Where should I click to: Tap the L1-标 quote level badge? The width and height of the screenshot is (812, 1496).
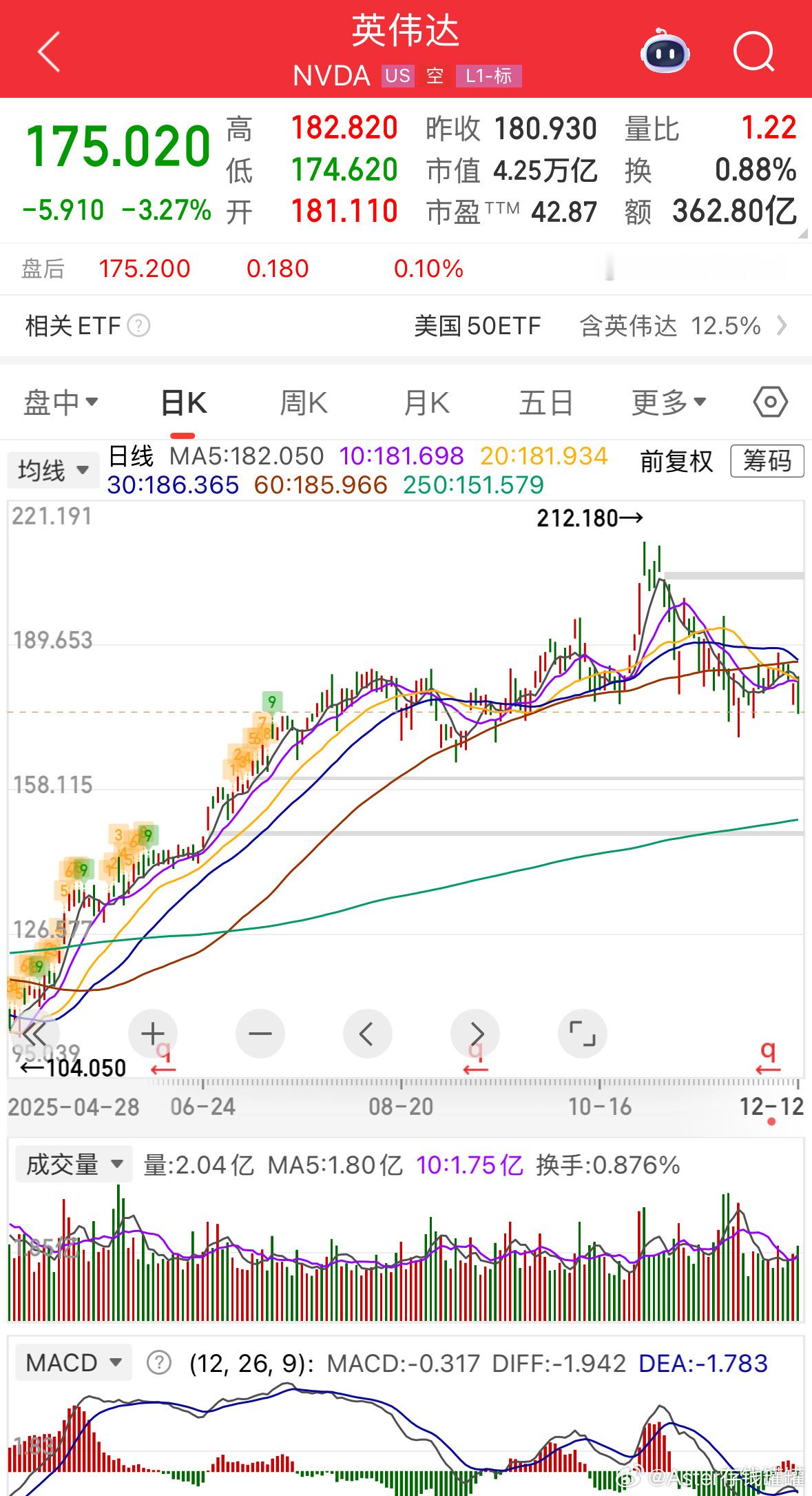point(489,76)
